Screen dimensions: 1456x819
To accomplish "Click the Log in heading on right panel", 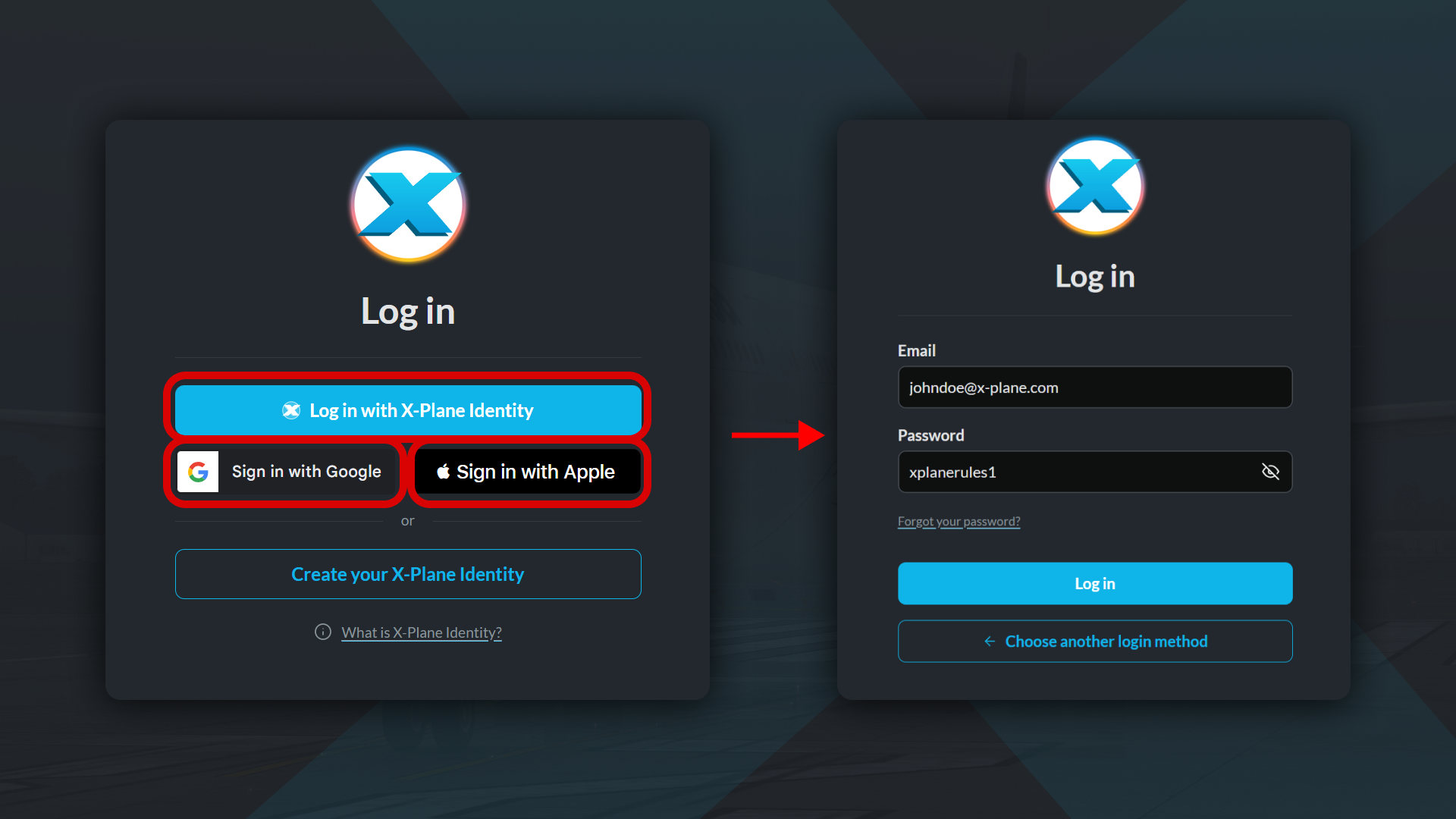I will click(x=1095, y=277).
